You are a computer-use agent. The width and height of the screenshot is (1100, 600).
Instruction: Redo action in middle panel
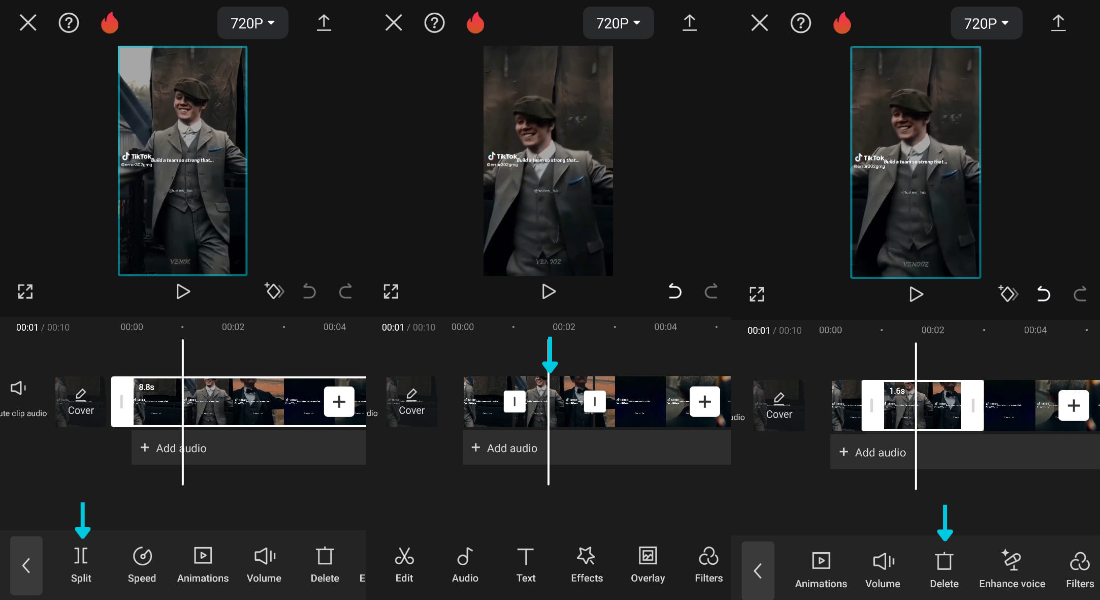point(711,291)
